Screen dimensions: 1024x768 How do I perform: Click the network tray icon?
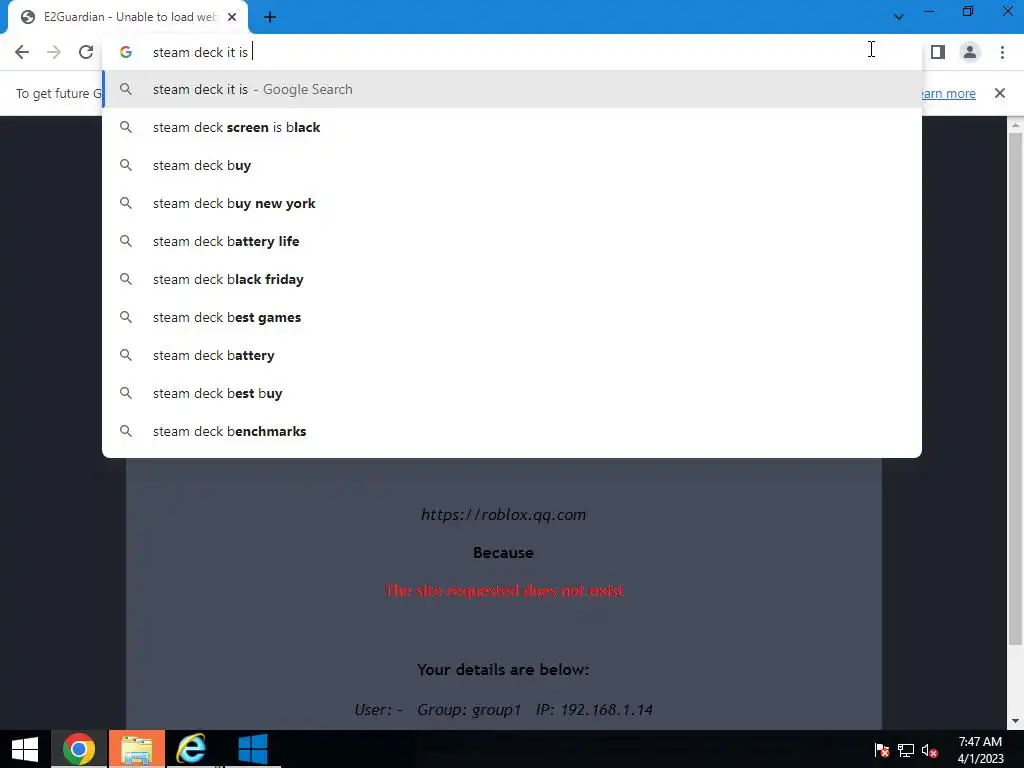point(906,750)
